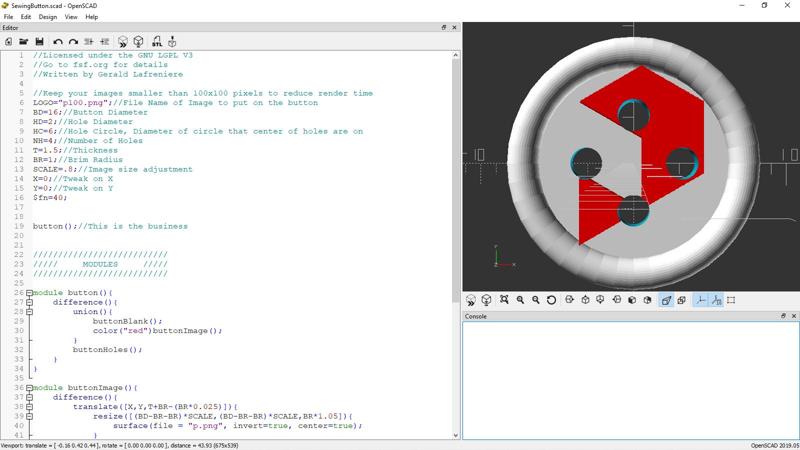
Task: Click the 'OpenSCAD 2019.05' status bar text
Action: (774, 445)
